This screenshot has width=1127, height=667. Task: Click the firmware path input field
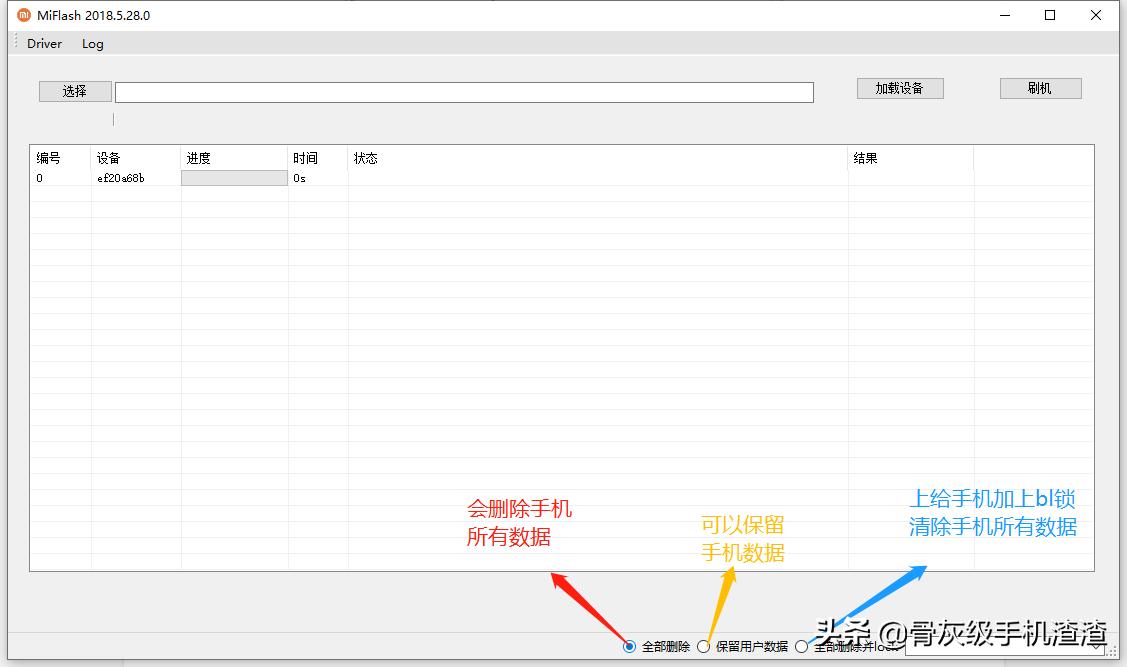[465, 91]
